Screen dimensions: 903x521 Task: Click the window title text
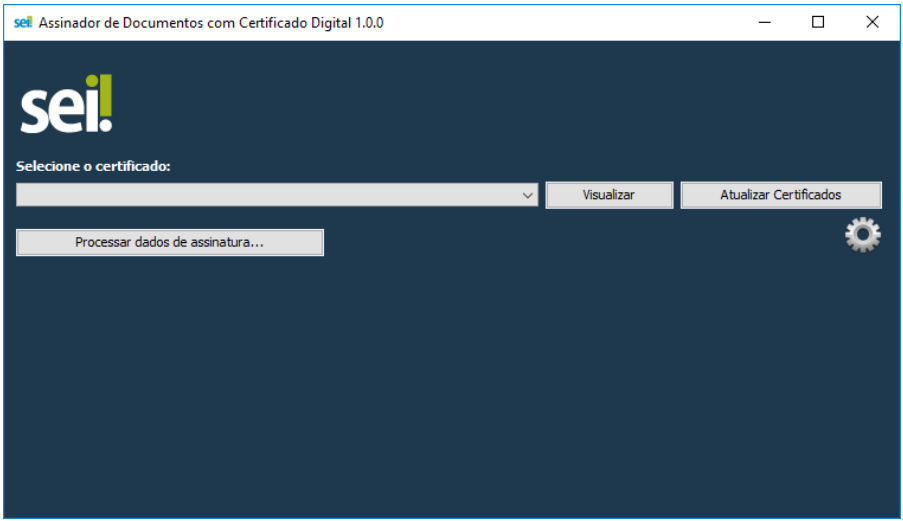tap(190, 22)
